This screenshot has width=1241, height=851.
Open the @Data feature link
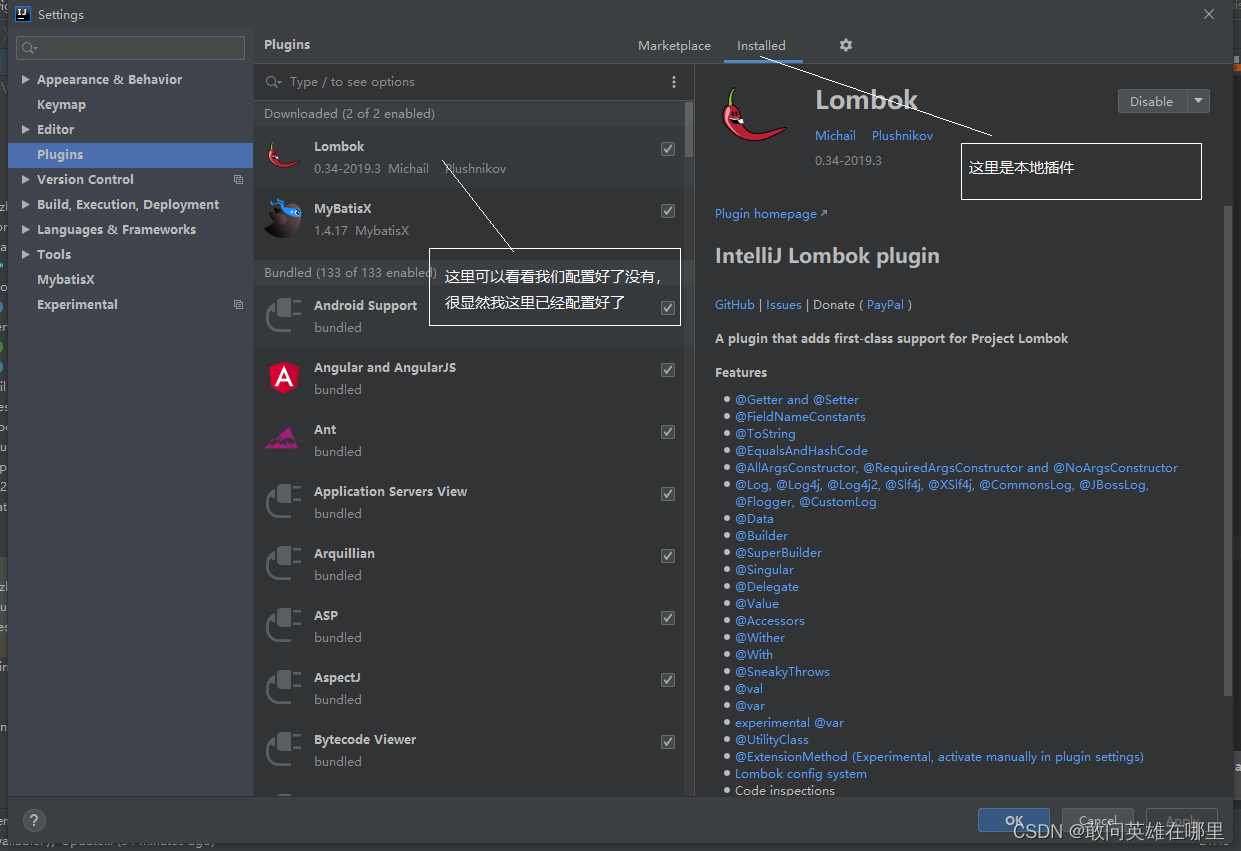tap(754, 519)
